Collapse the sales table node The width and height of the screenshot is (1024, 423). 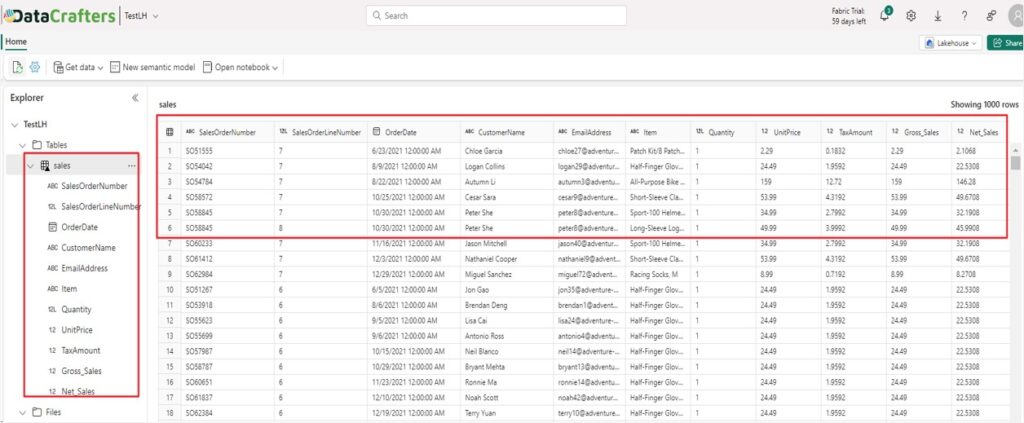point(31,166)
